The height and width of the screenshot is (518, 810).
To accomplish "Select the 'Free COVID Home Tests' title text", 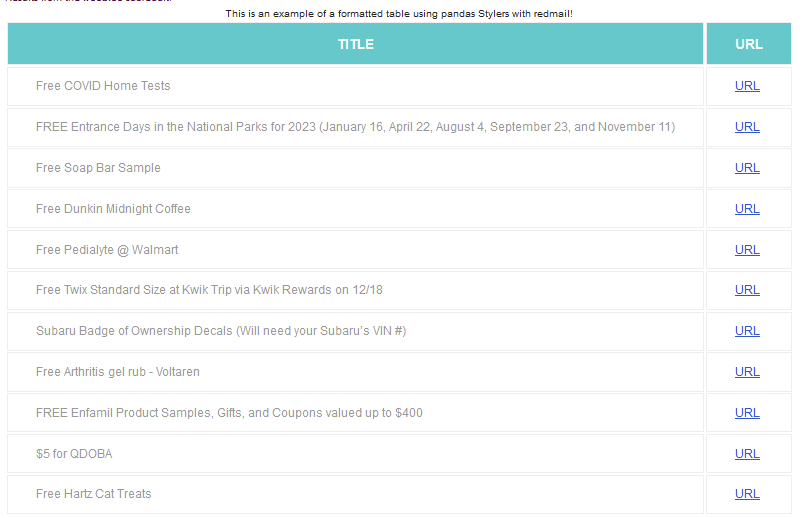I will point(103,86).
